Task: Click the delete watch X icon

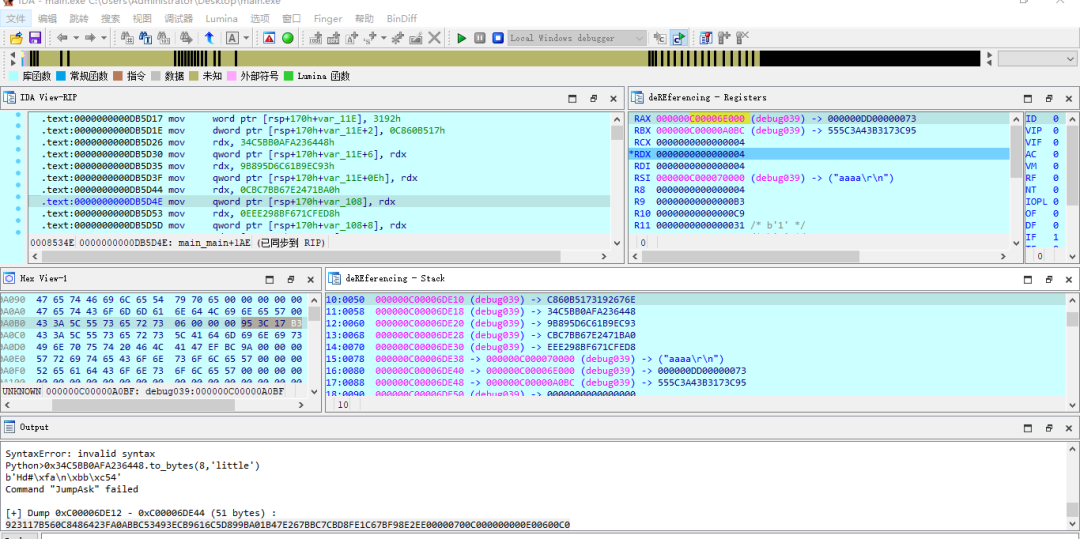Action: click(742, 38)
